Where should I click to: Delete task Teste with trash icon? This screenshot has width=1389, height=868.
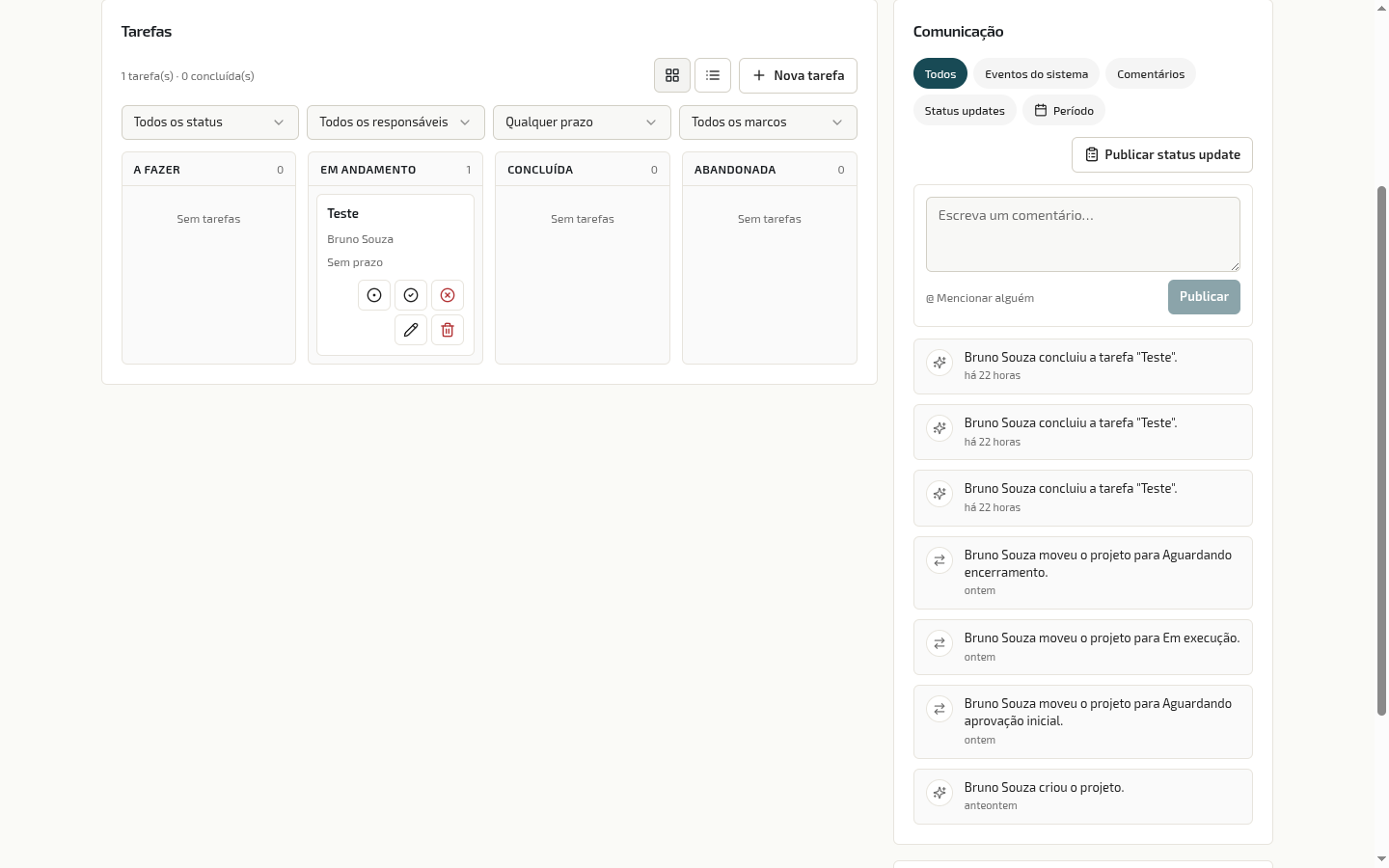pos(448,330)
